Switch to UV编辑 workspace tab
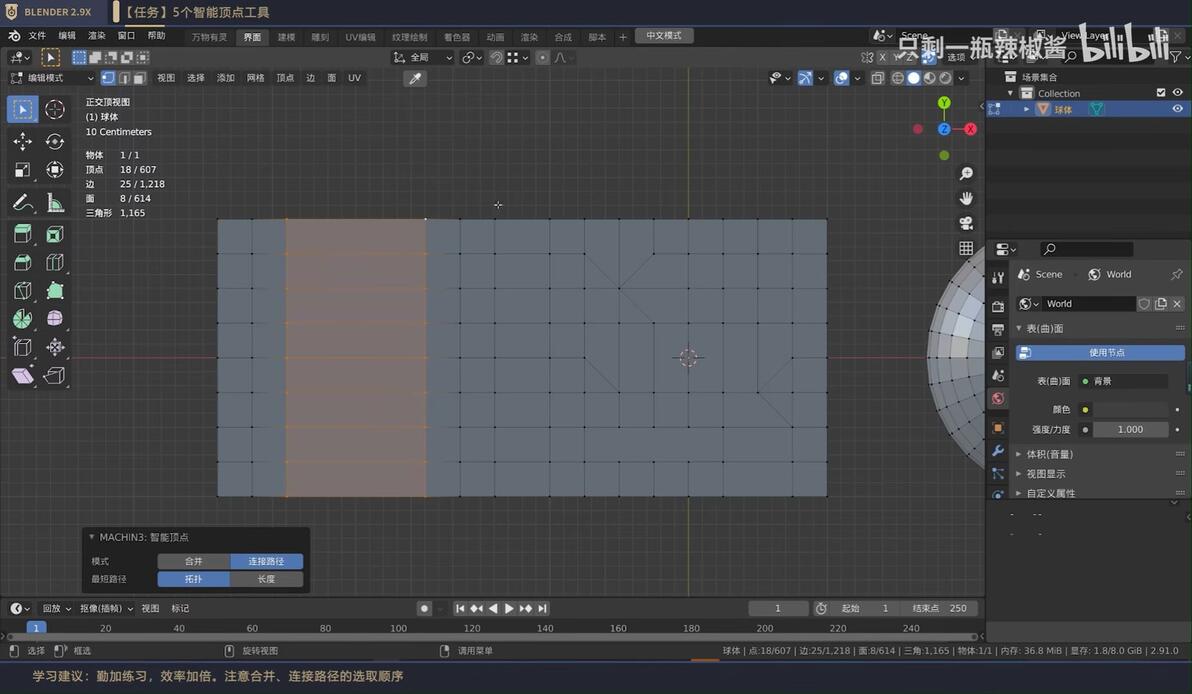 (x=360, y=36)
